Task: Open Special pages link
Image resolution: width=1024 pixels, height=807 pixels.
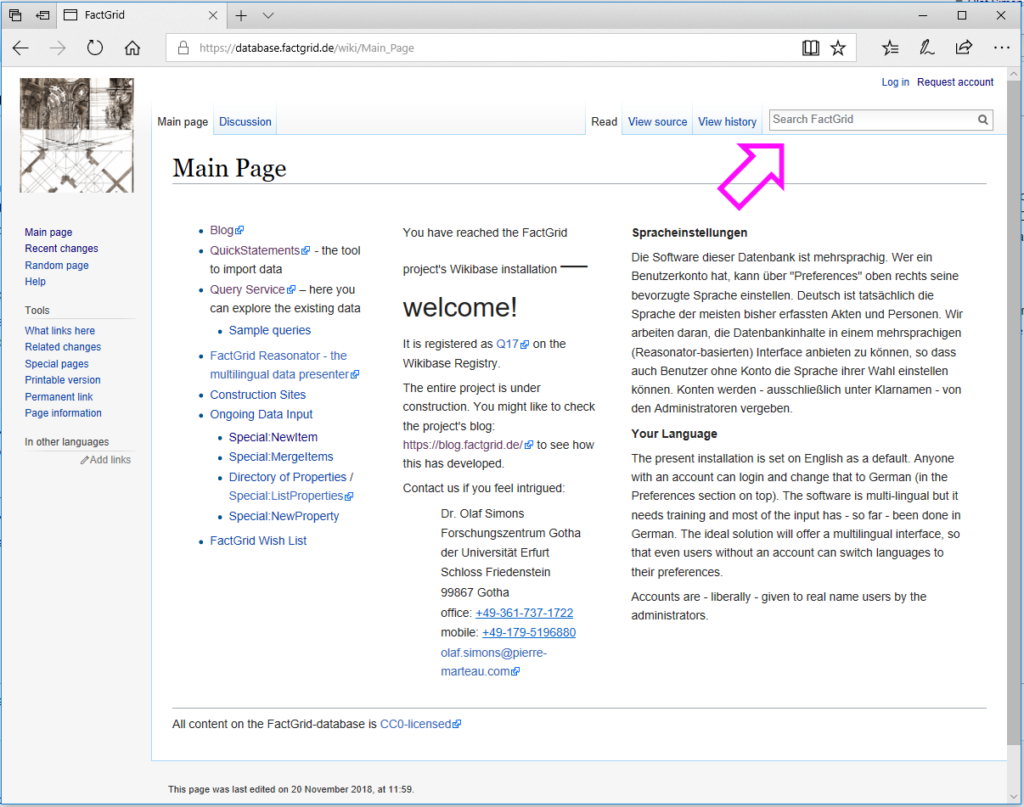Action: point(57,364)
